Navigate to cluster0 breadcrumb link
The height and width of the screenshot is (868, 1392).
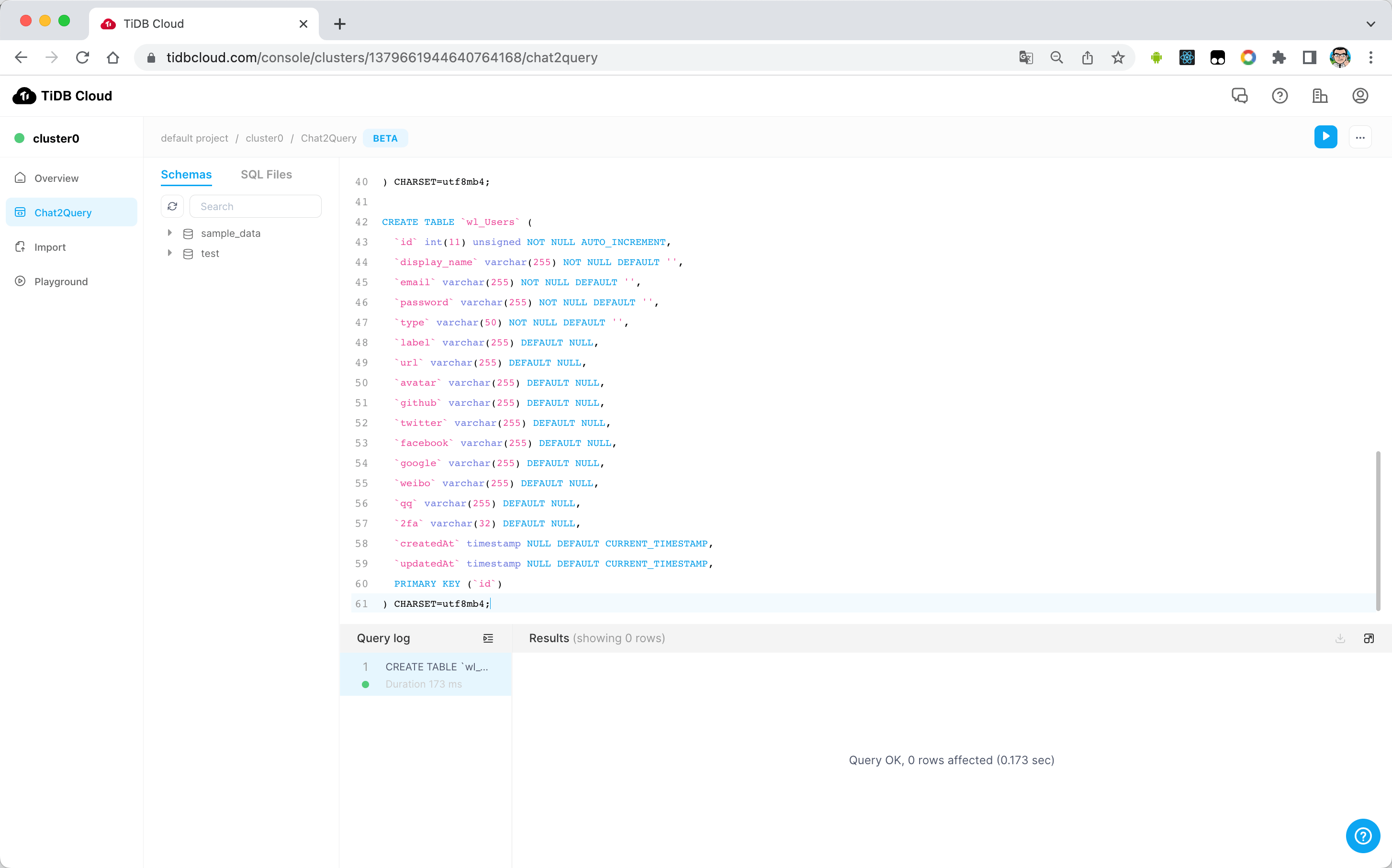coord(264,138)
